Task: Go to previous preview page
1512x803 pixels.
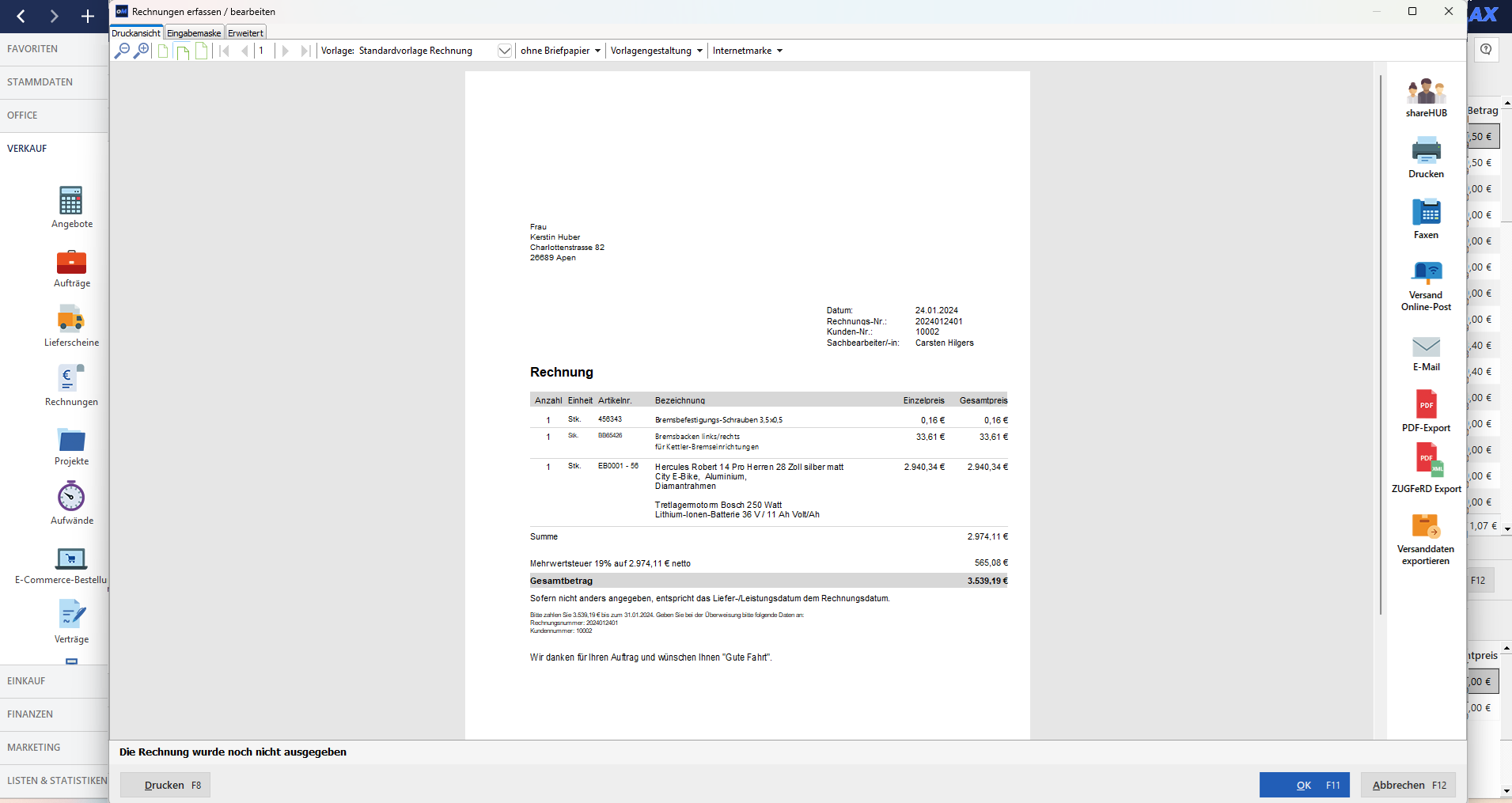Action: [244, 51]
